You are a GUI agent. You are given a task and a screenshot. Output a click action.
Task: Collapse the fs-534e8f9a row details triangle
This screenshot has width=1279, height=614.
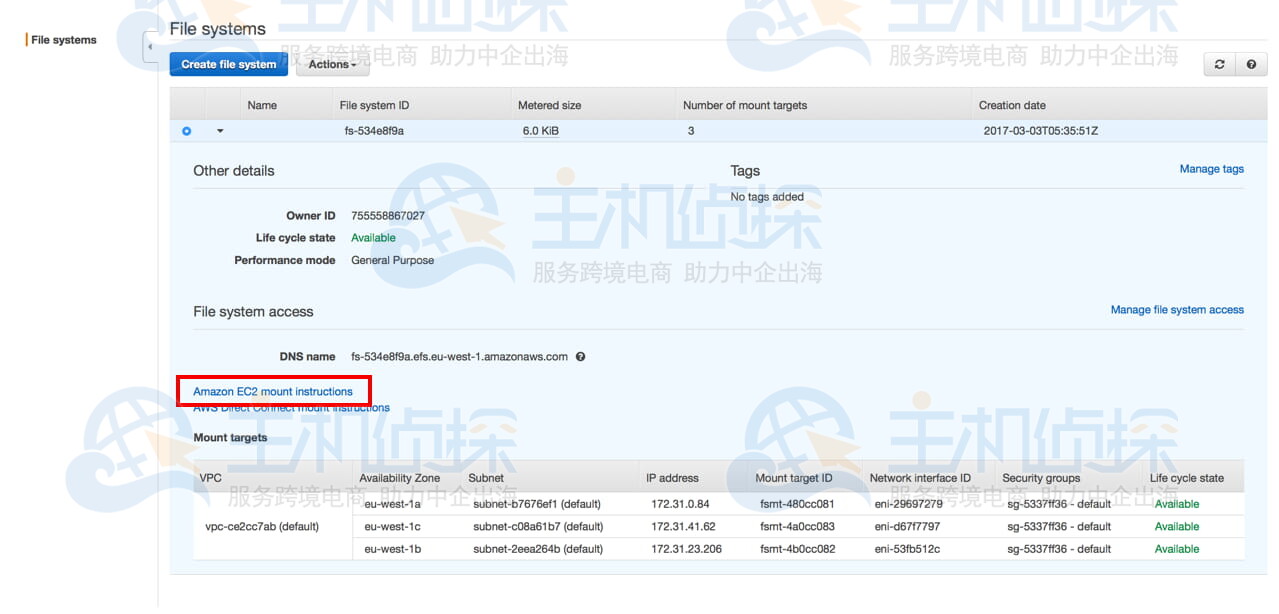coord(220,130)
